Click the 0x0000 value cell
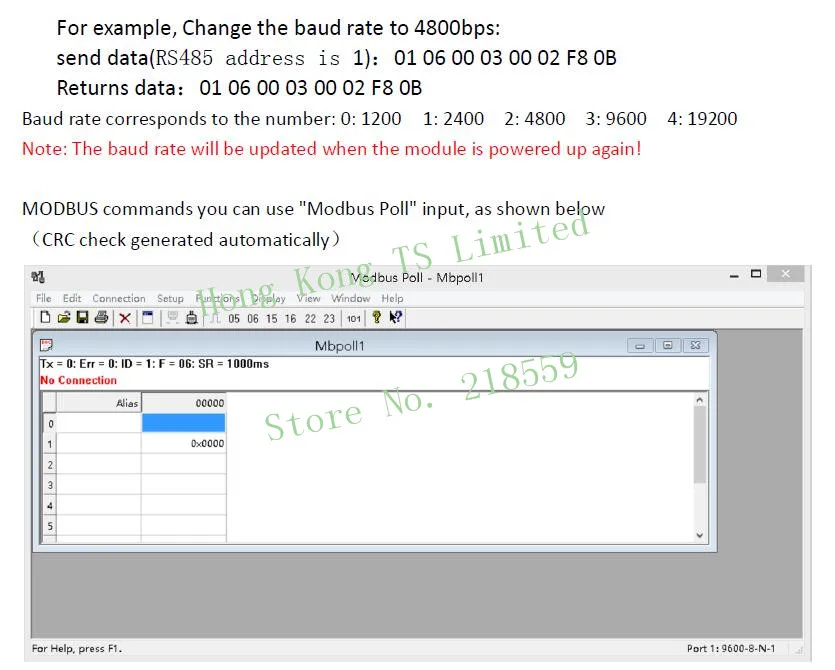835x670 pixels. (183, 443)
